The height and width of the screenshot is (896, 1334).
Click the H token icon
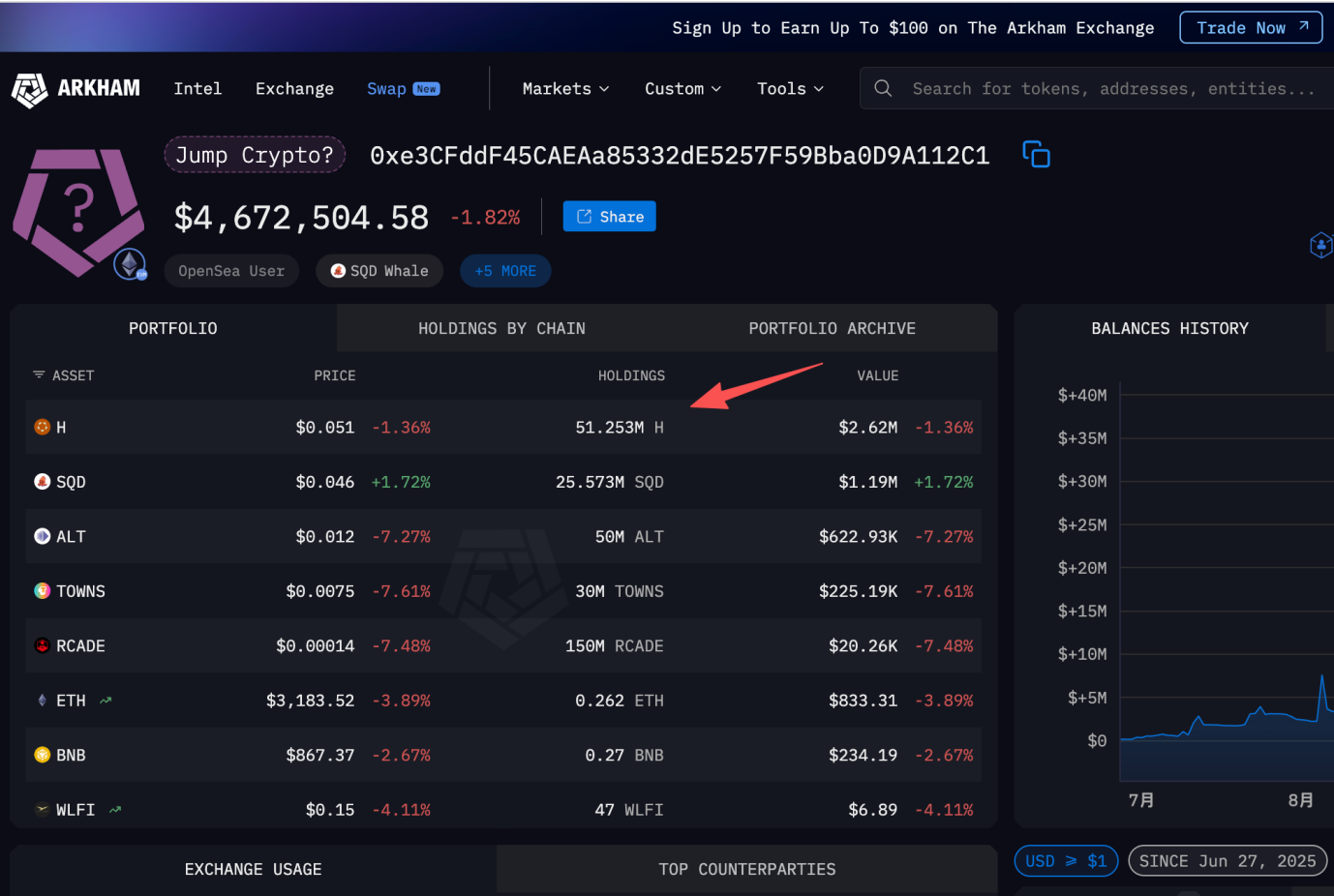coord(43,427)
